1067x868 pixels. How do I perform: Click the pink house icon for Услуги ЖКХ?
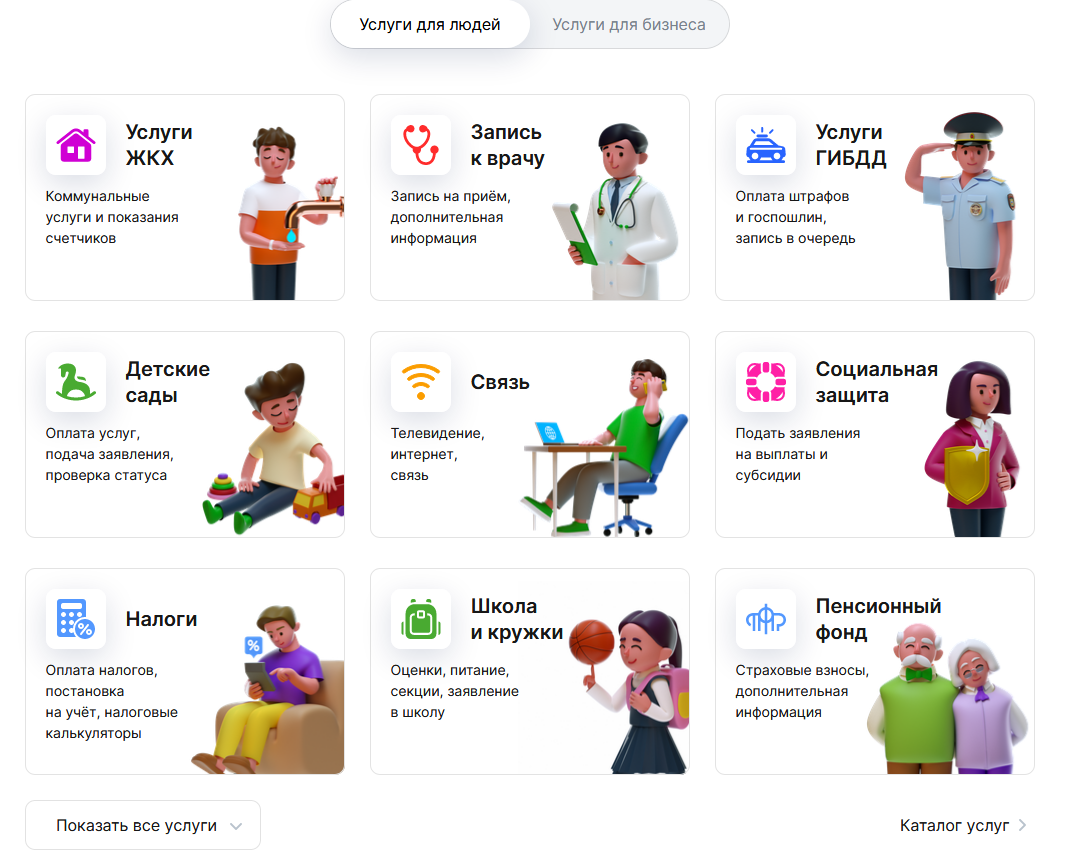(x=76, y=145)
